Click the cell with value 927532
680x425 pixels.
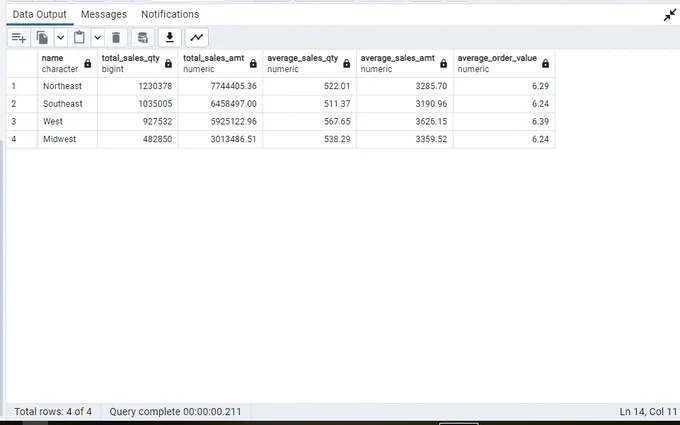(137, 121)
